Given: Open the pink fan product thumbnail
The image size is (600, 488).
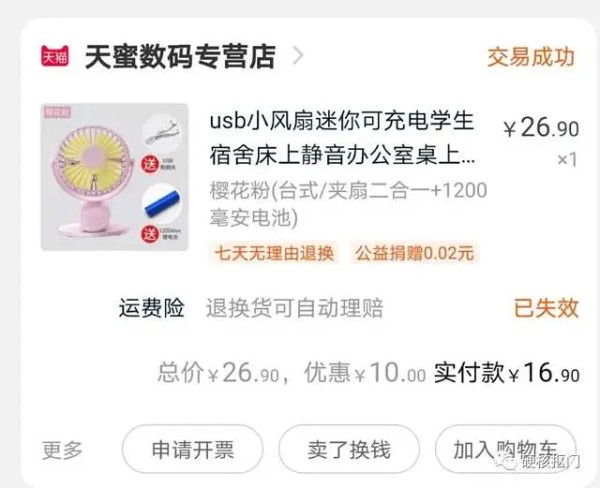Looking at the screenshot, I should click(x=115, y=177).
